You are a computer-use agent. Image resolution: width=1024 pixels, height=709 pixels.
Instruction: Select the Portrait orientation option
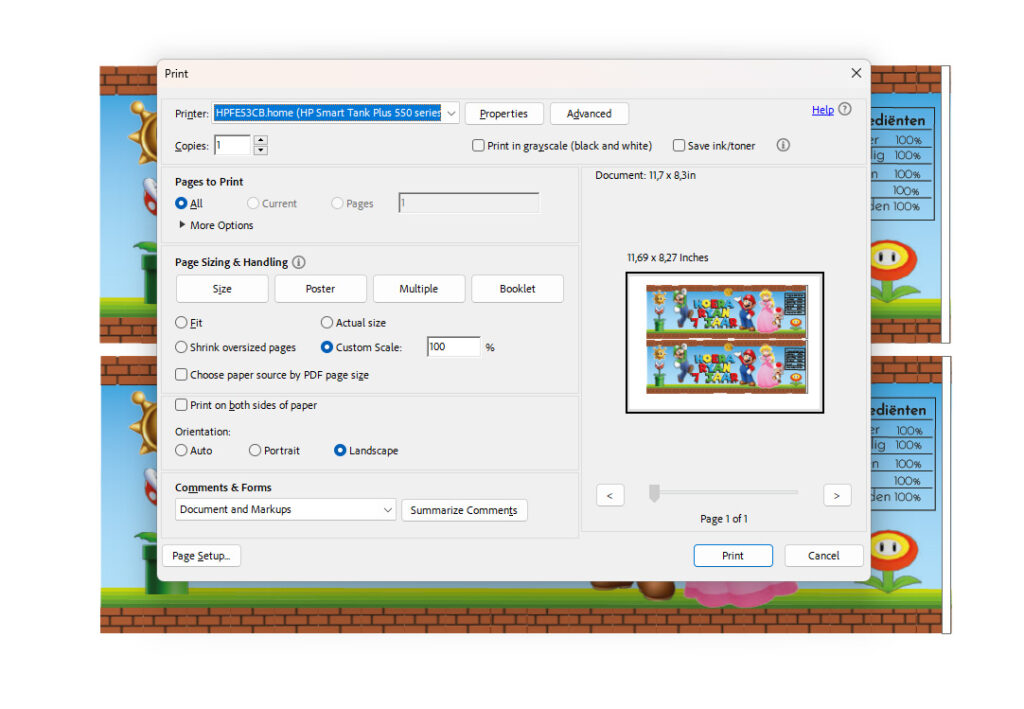point(255,451)
